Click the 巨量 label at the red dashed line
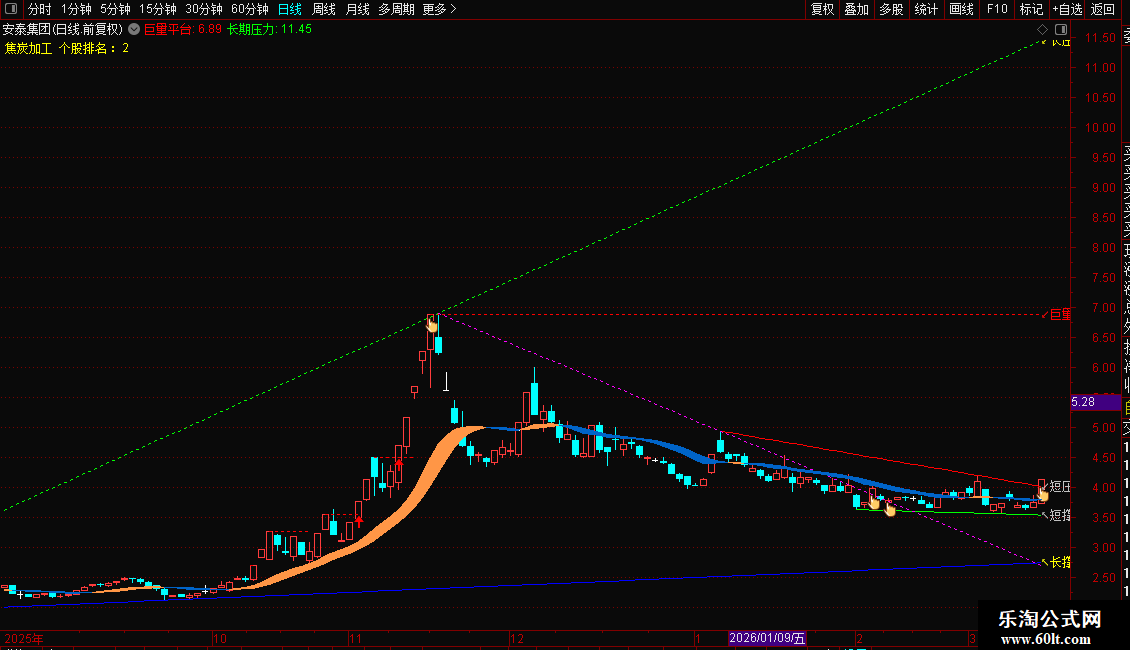This screenshot has width=1130, height=650. 1060,314
